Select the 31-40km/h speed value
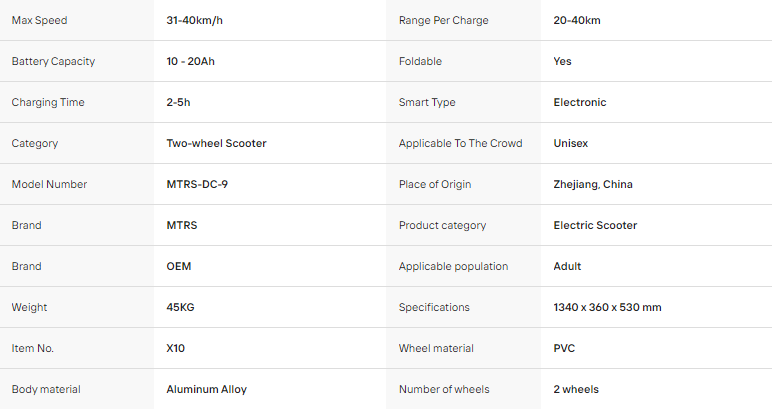Viewport: 772px width, 409px height. pos(194,20)
